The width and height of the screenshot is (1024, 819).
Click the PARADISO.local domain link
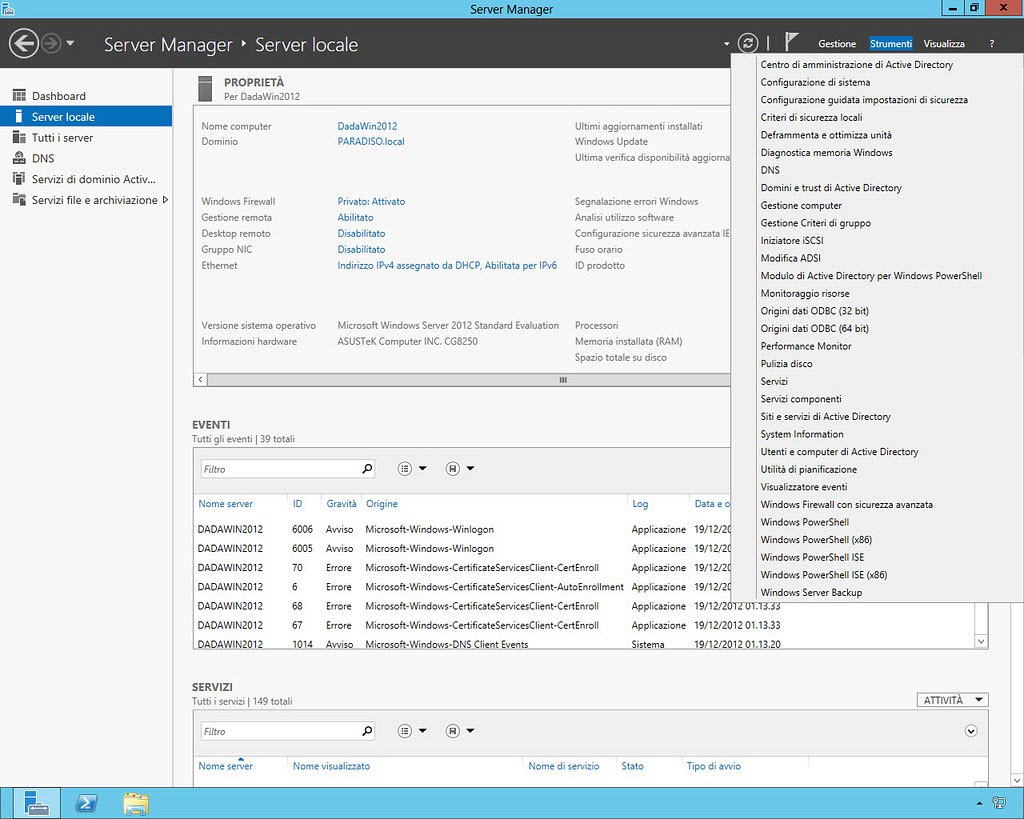coord(371,141)
